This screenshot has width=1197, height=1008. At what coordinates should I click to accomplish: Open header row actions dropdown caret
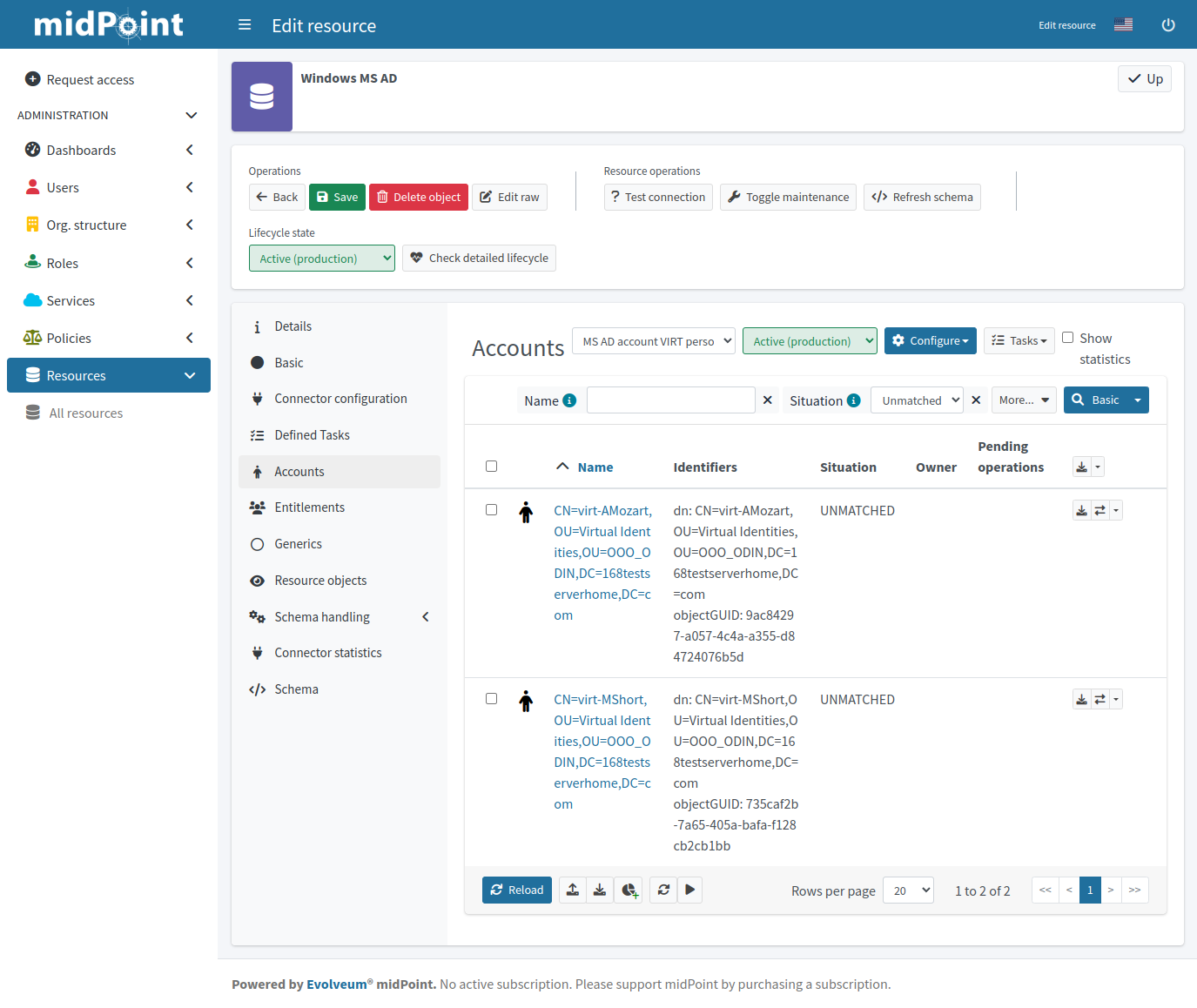pos(1098,467)
